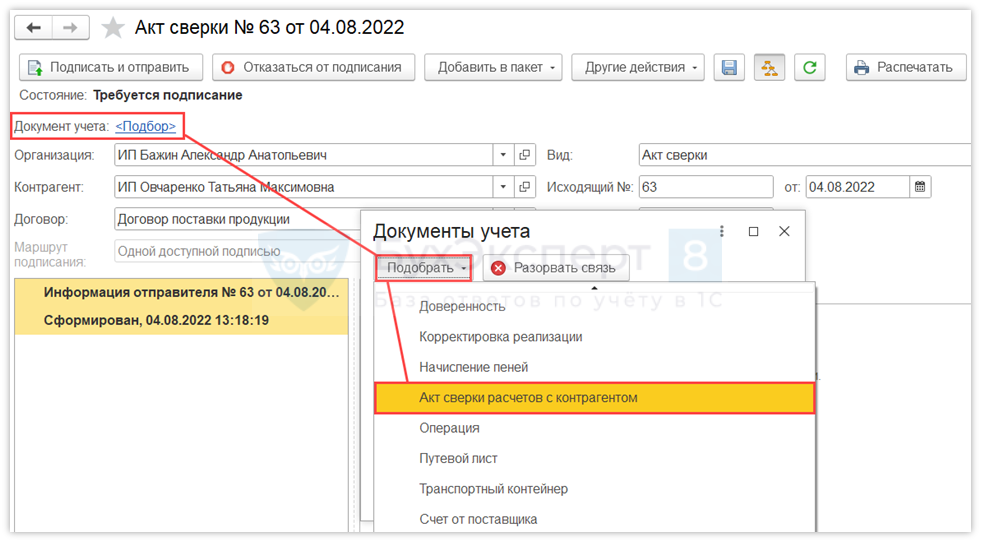Open the Организация field's open-form icon
The height and width of the screenshot is (542, 981).
click(525, 156)
